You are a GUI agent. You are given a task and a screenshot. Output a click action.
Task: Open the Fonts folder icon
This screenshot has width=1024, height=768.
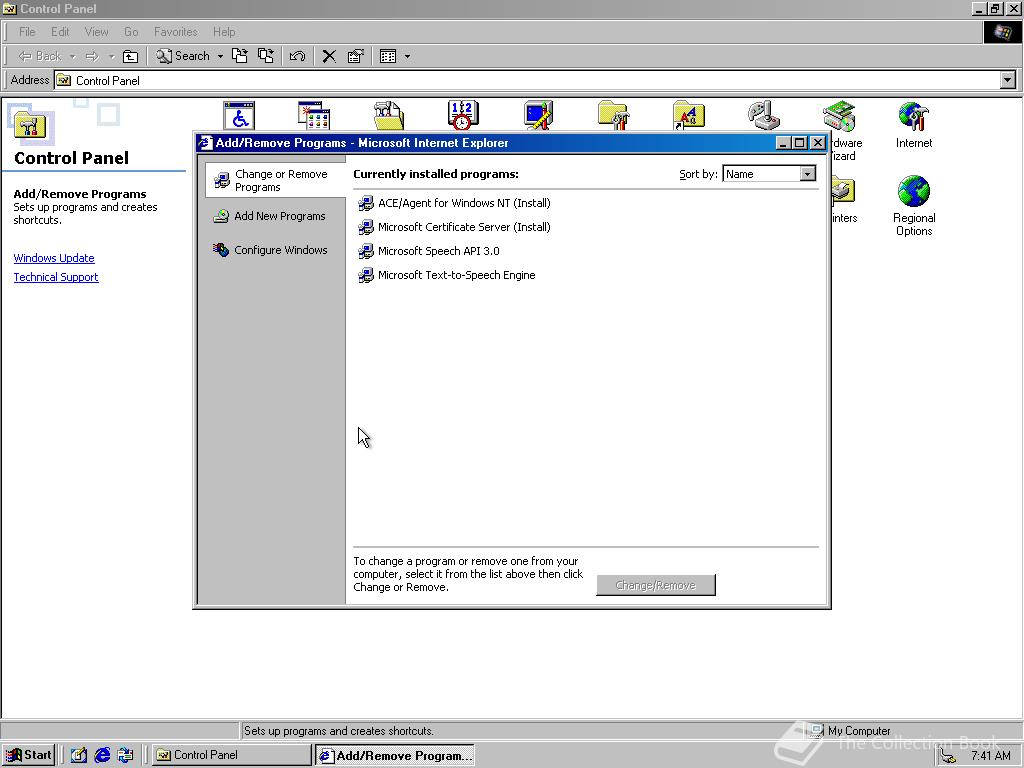pyautogui.click(x=688, y=116)
